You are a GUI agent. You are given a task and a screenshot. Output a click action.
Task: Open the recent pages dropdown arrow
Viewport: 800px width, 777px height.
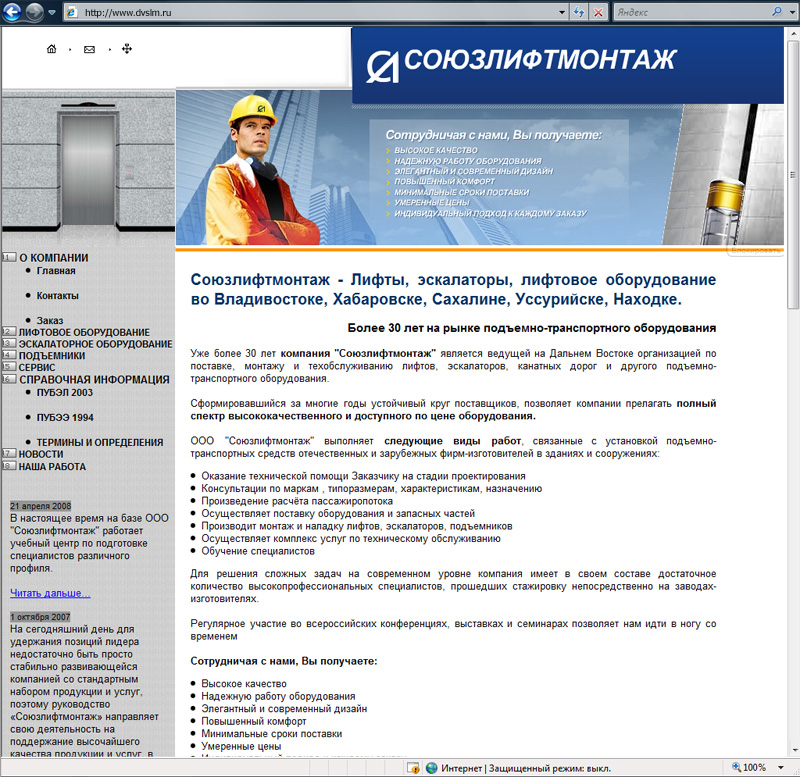52,12
